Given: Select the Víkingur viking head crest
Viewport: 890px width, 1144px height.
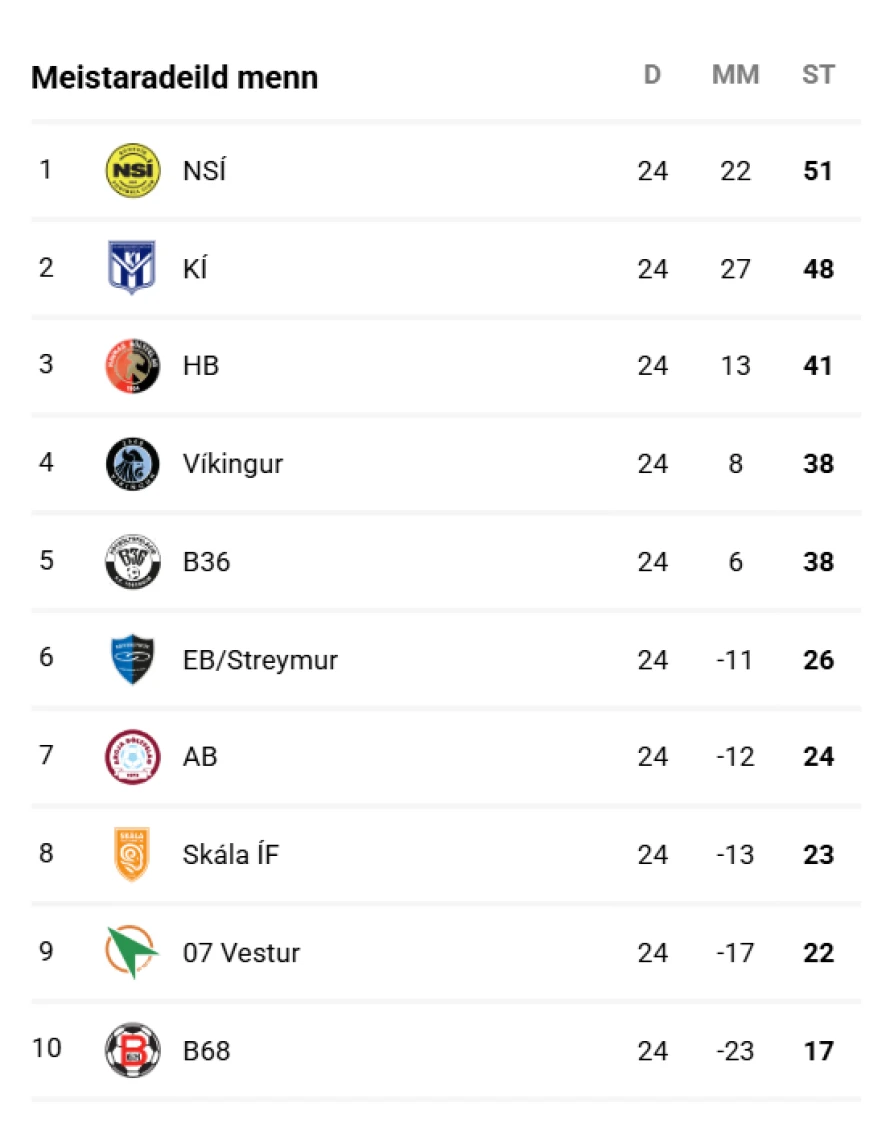Looking at the screenshot, I should [133, 463].
